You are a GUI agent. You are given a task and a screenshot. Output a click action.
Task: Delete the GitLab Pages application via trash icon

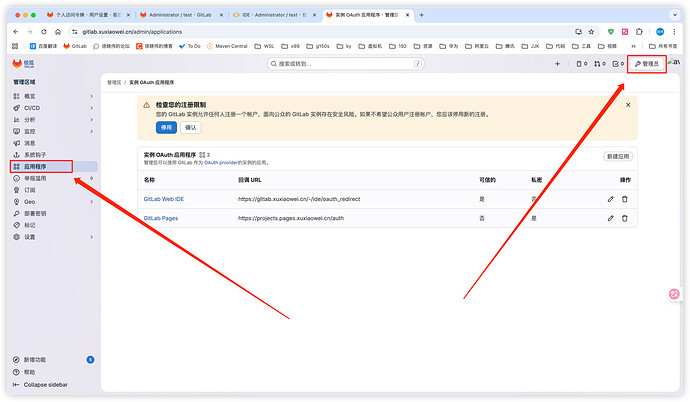(x=625, y=218)
